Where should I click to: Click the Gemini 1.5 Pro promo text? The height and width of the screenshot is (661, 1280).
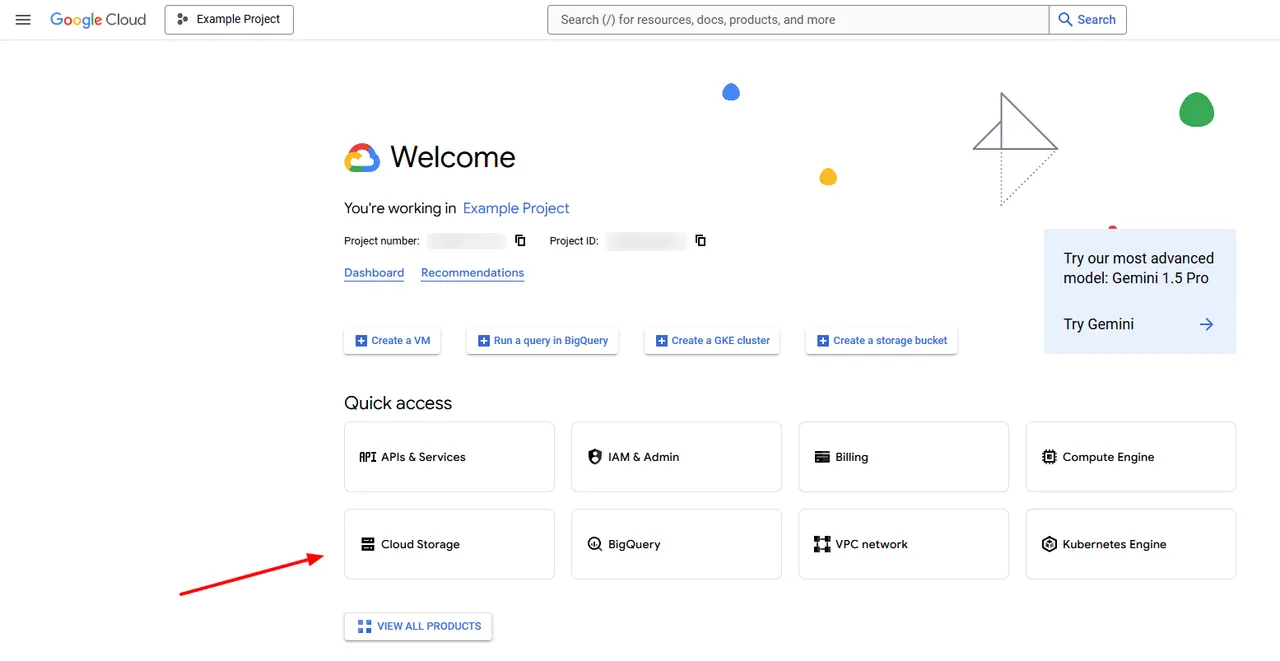(x=1138, y=268)
